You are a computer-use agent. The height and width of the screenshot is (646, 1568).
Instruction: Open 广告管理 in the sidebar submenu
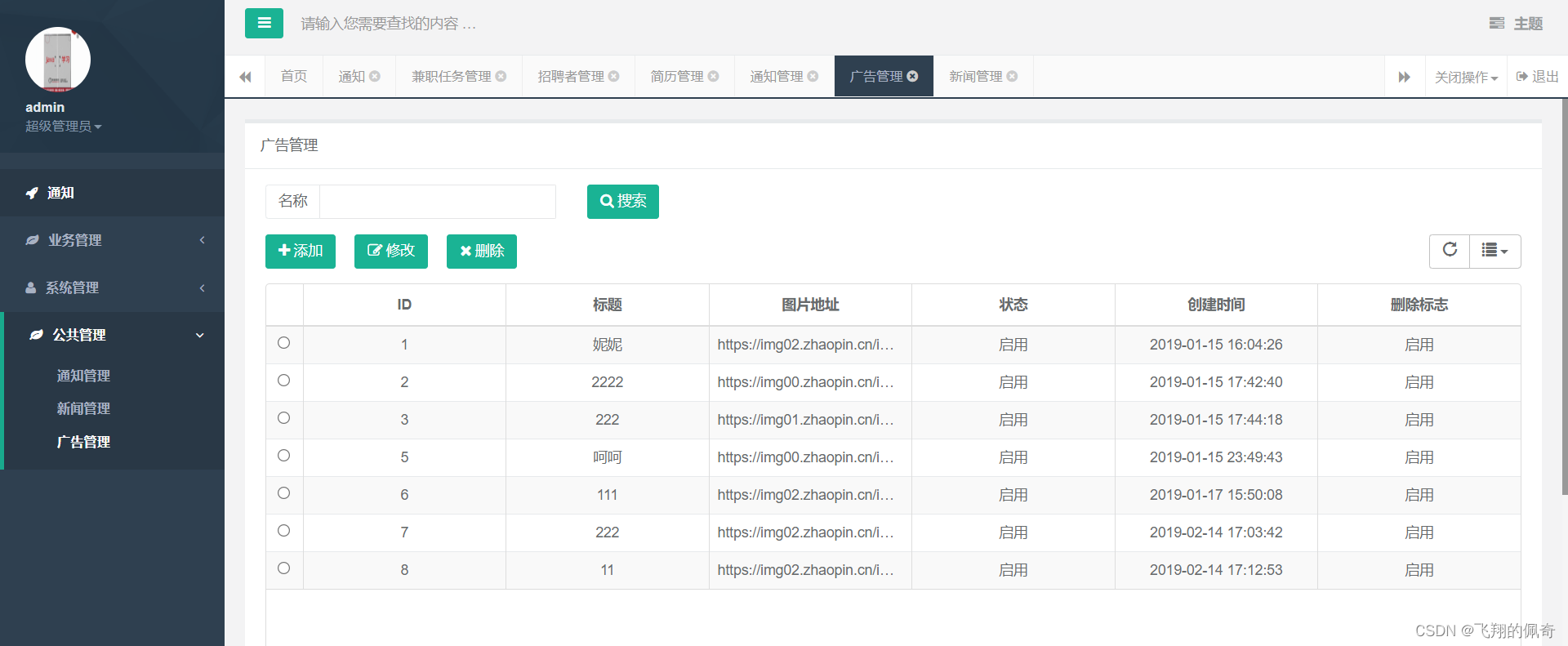click(83, 442)
